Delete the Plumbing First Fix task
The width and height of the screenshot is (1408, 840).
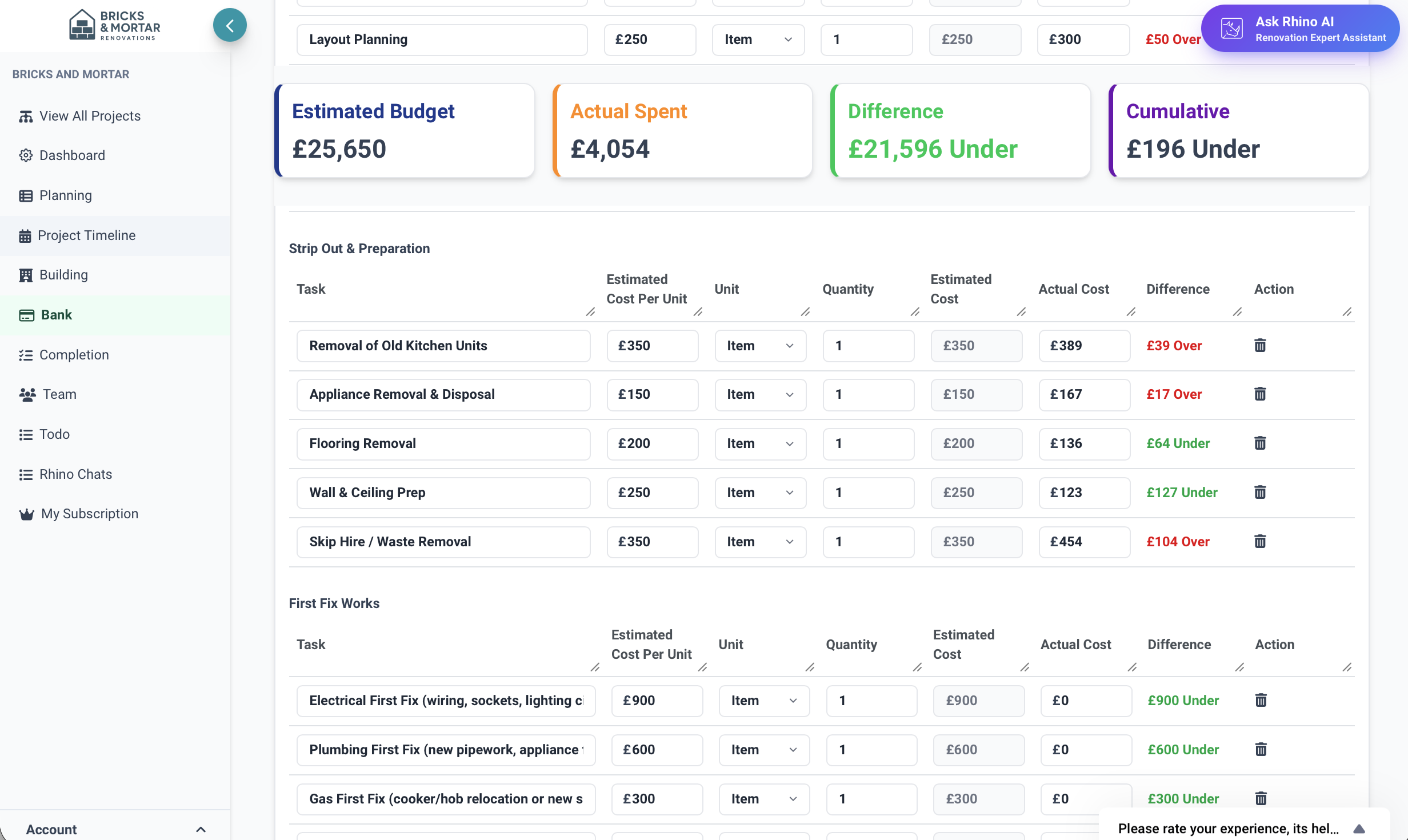tap(1261, 749)
